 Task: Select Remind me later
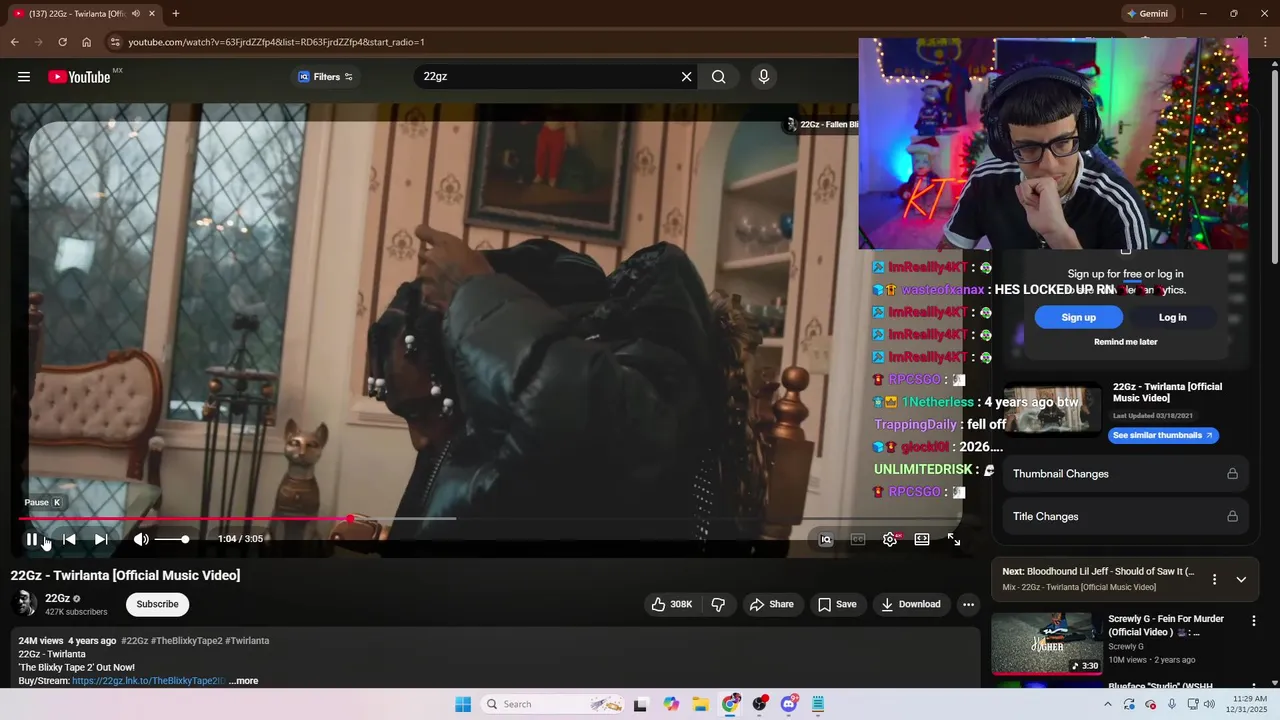(1126, 342)
